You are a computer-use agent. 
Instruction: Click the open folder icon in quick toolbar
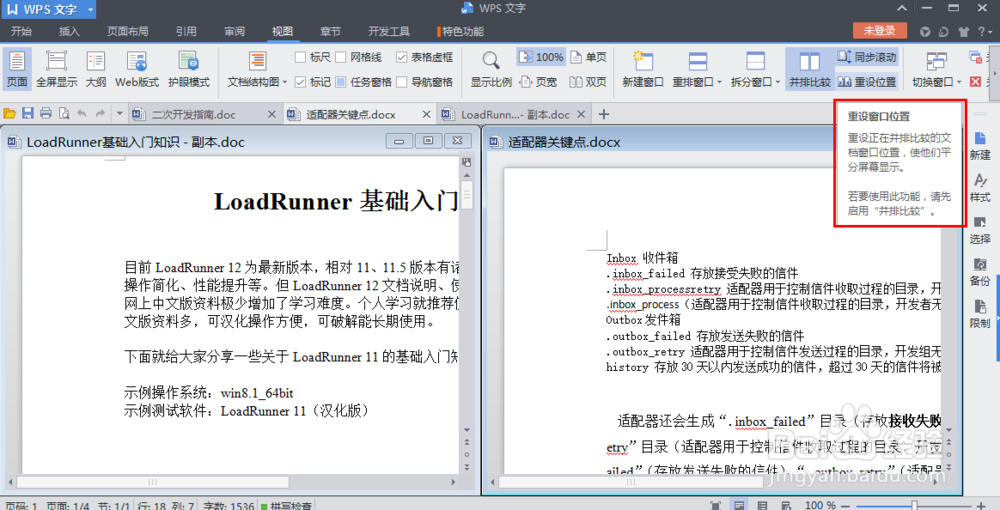pyautogui.click(x=10, y=113)
